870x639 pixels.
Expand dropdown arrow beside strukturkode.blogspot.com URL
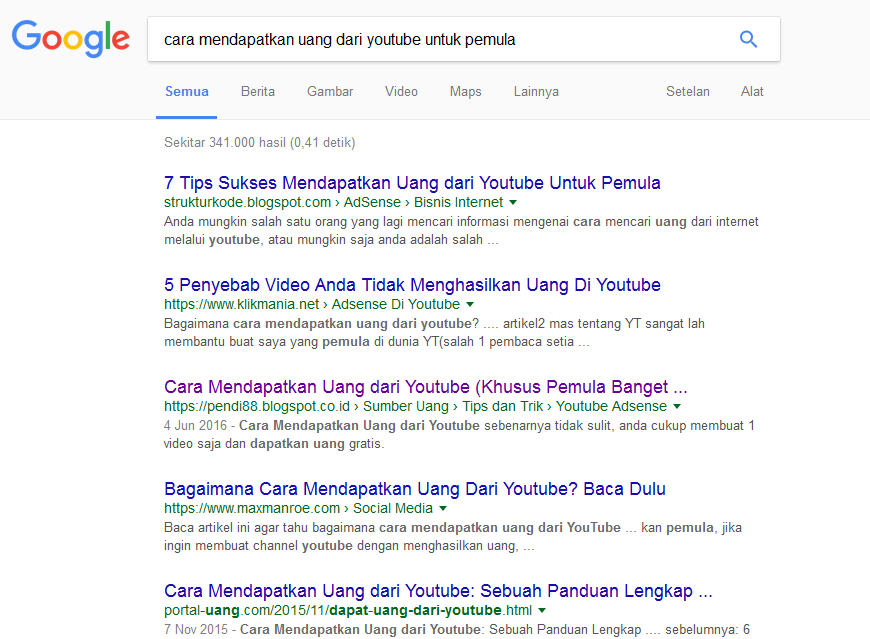point(513,202)
